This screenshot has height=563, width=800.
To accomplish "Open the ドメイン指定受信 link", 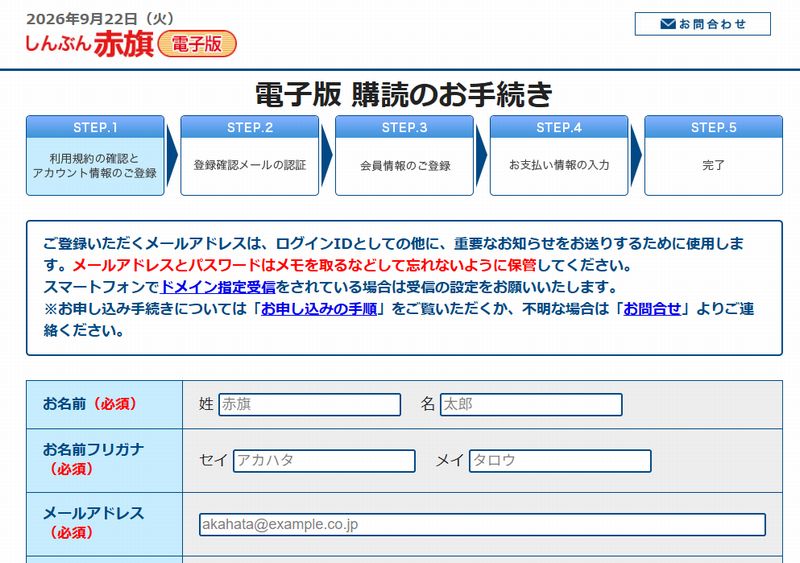I will [x=218, y=287].
